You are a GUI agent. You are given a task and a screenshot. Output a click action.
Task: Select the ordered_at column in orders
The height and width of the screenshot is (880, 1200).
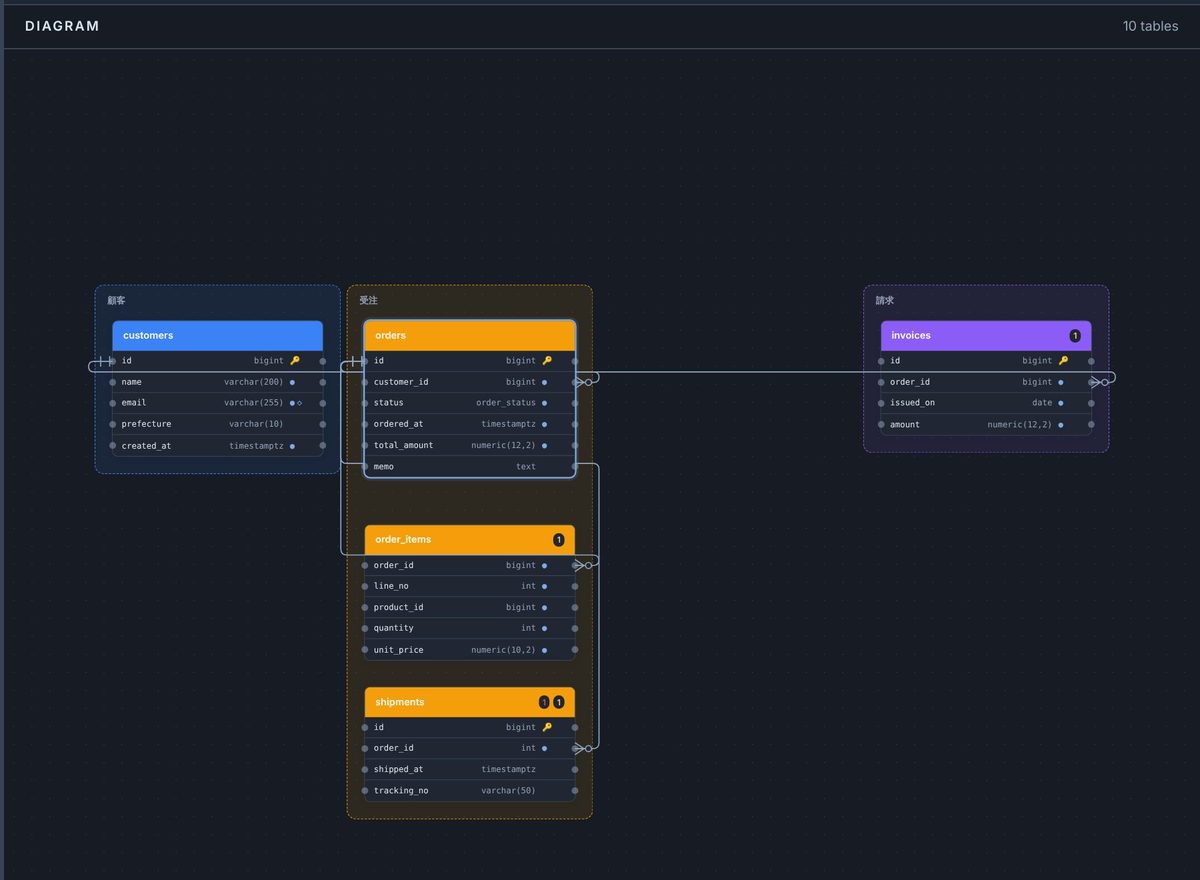(x=470, y=424)
